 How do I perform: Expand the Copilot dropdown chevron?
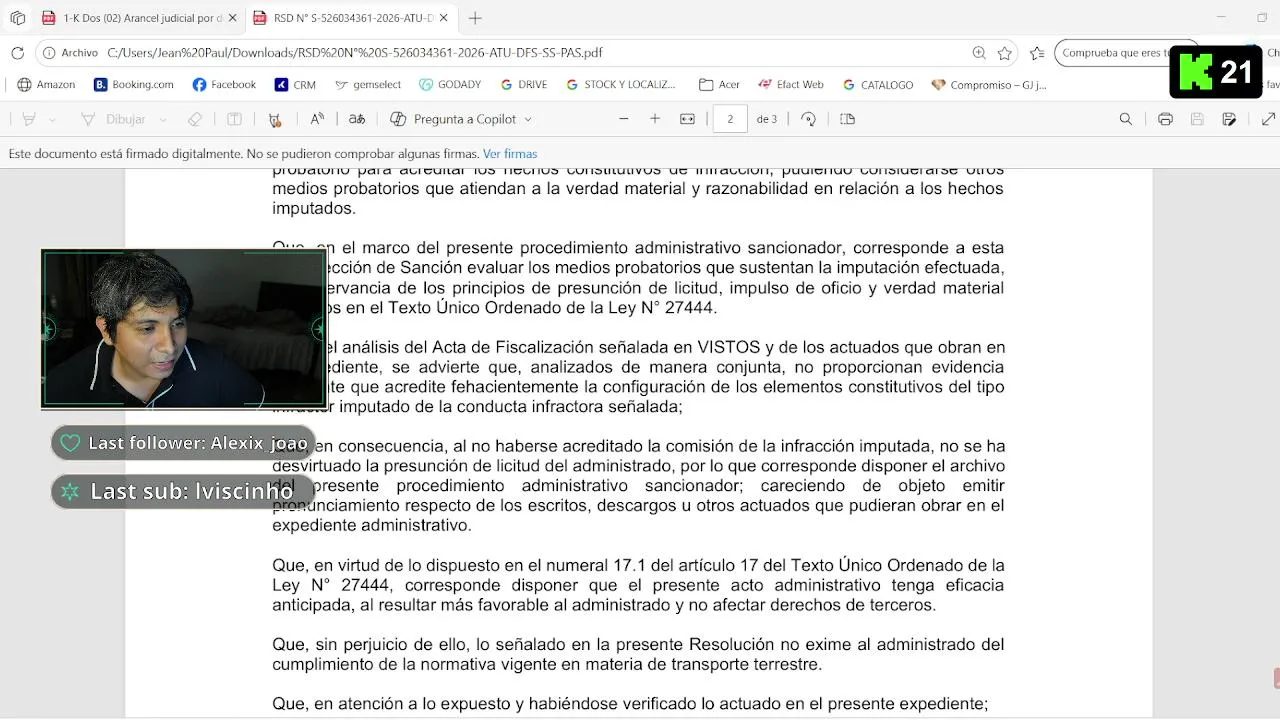click(x=528, y=119)
